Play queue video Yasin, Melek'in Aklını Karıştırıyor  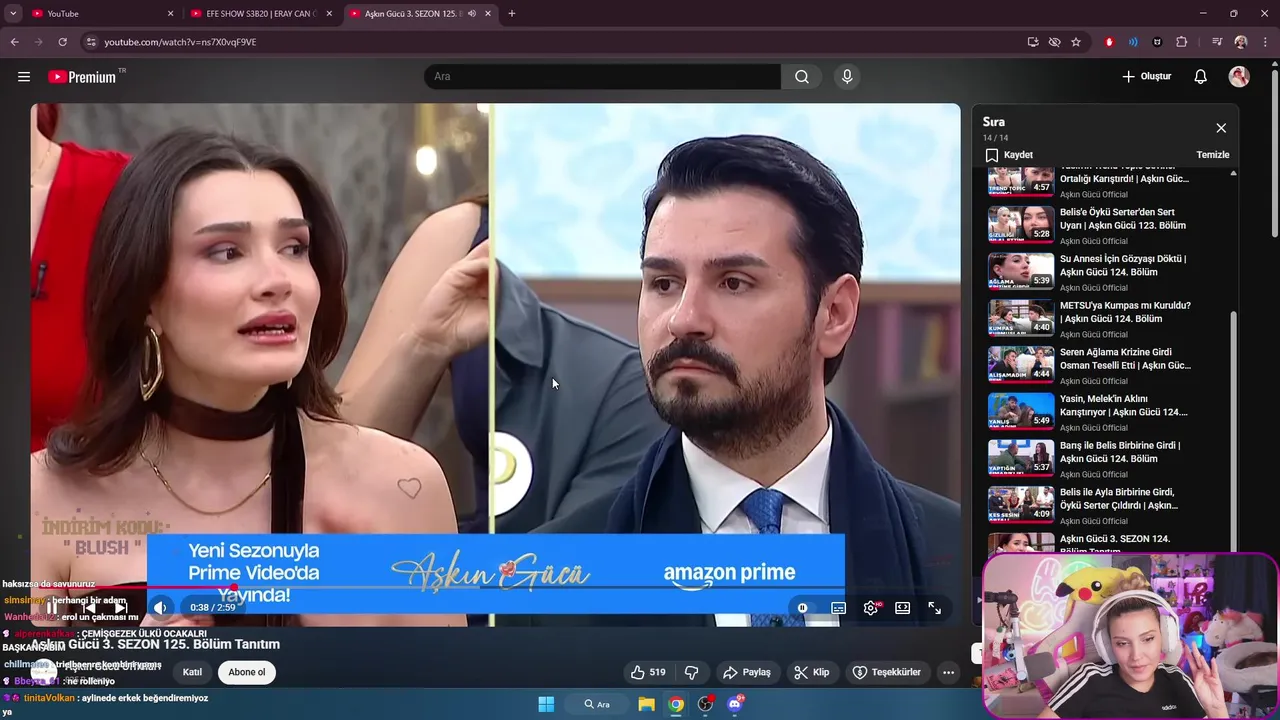[1105, 412]
